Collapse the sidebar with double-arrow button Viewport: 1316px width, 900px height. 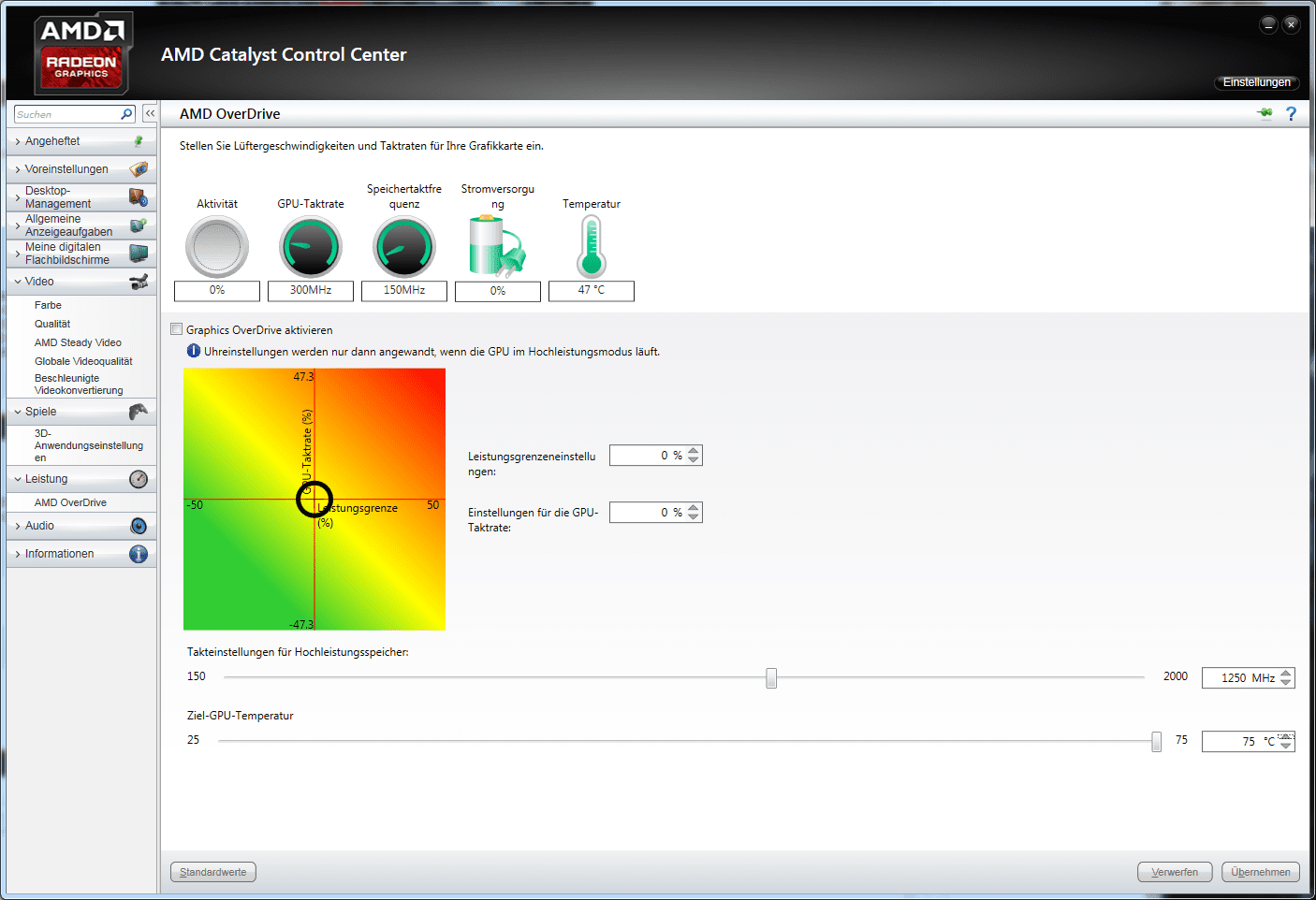[150, 113]
